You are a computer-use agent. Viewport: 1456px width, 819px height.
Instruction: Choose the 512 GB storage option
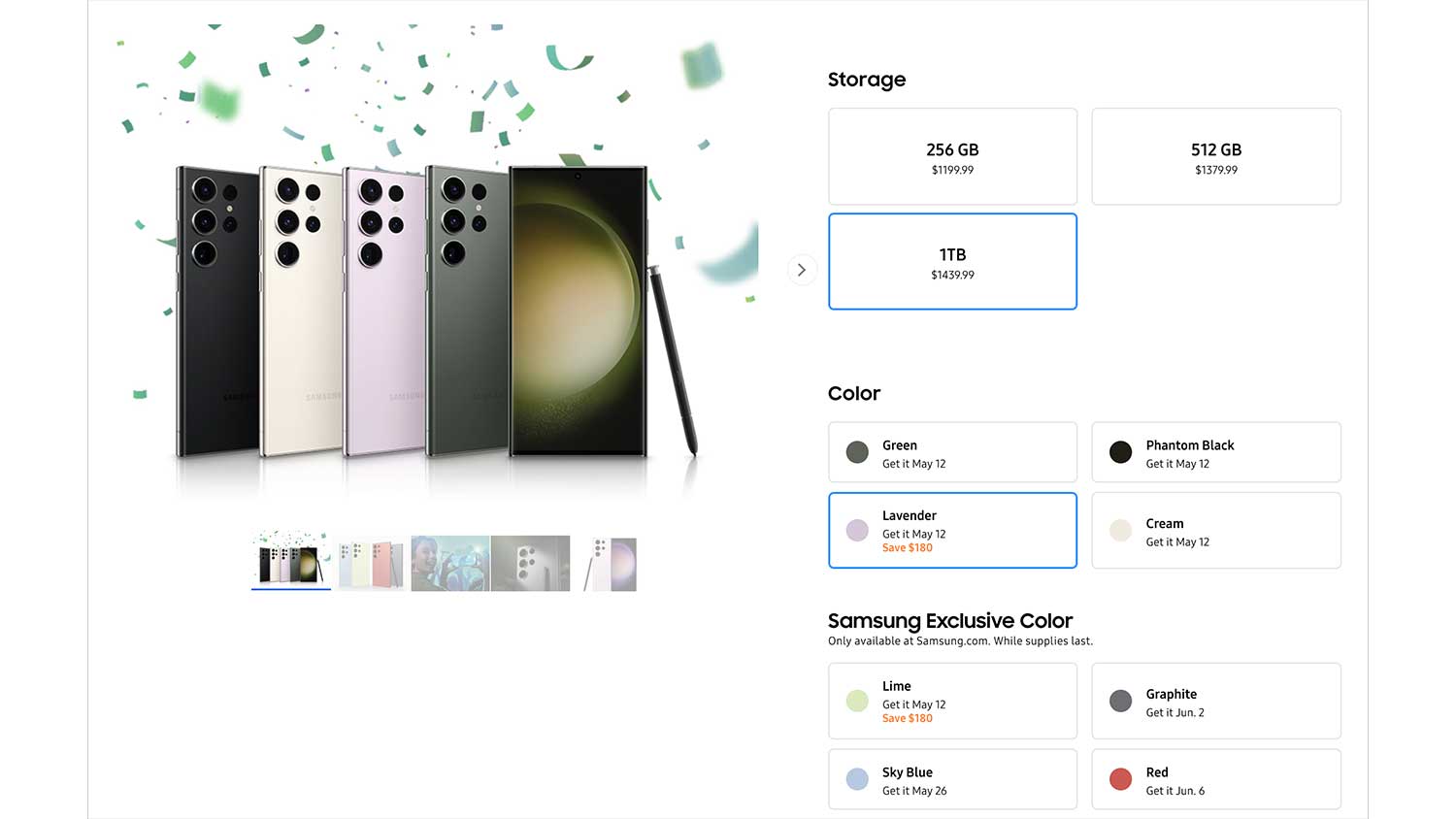tap(1215, 156)
